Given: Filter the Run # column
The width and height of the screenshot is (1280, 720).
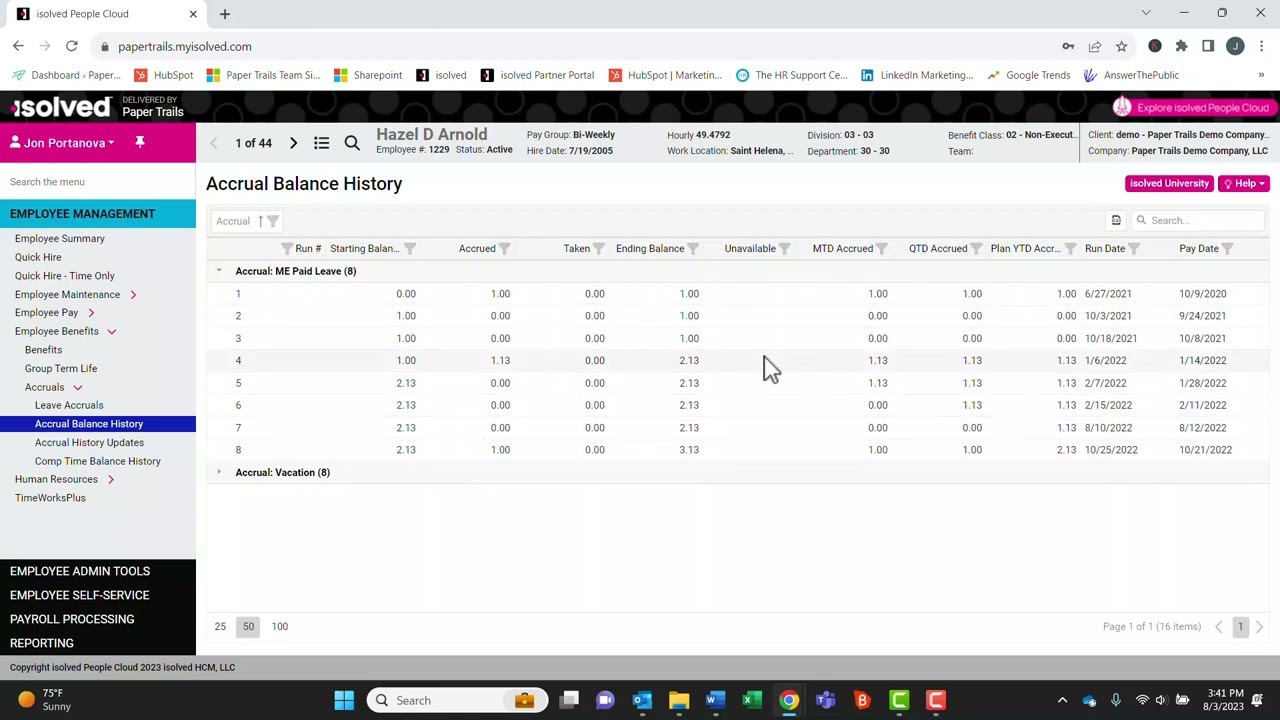Looking at the screenshot, I should (287, 248).
